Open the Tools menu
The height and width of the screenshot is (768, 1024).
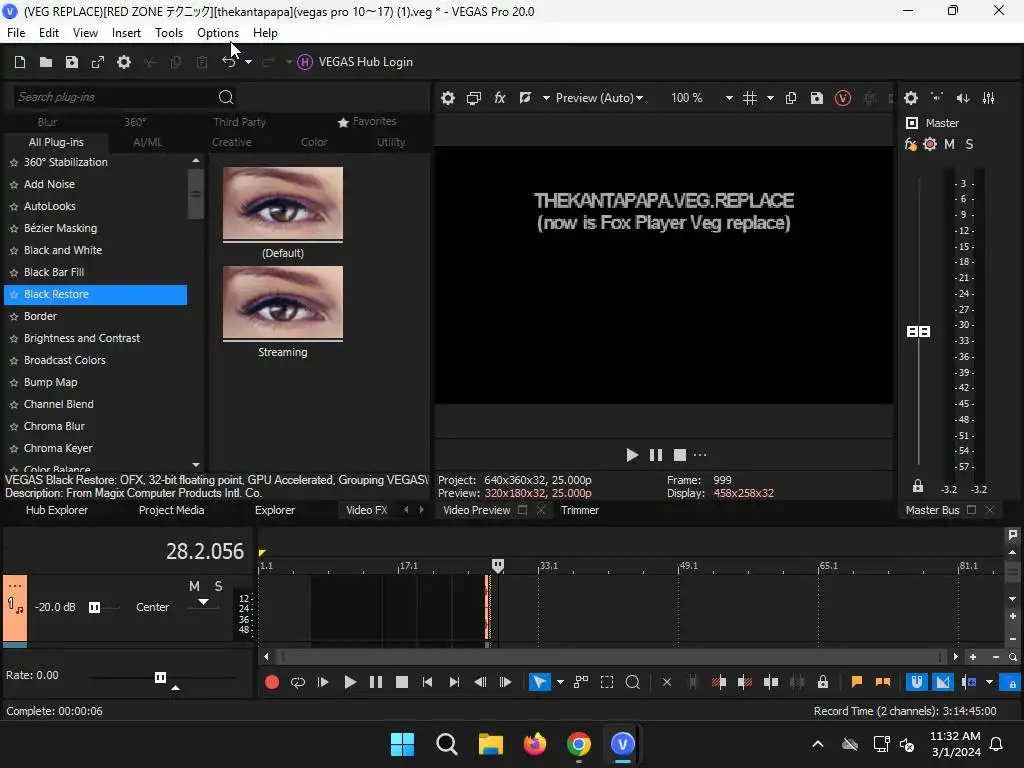168,33
